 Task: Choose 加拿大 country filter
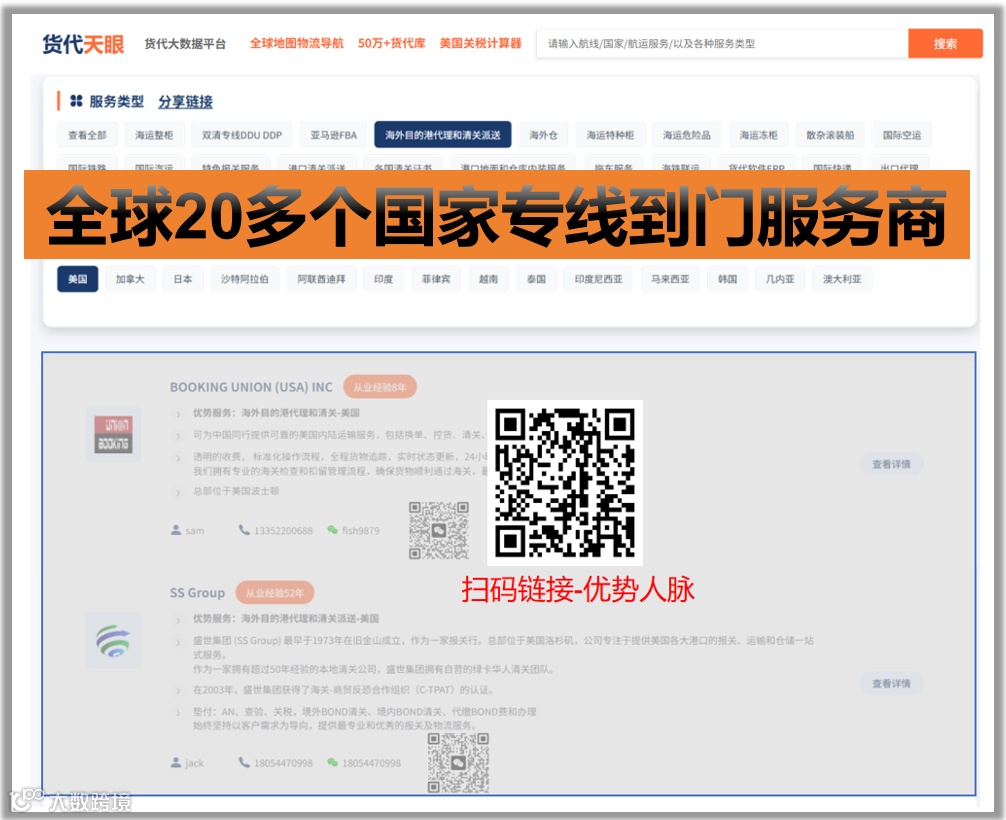click(x=130, y=279)
